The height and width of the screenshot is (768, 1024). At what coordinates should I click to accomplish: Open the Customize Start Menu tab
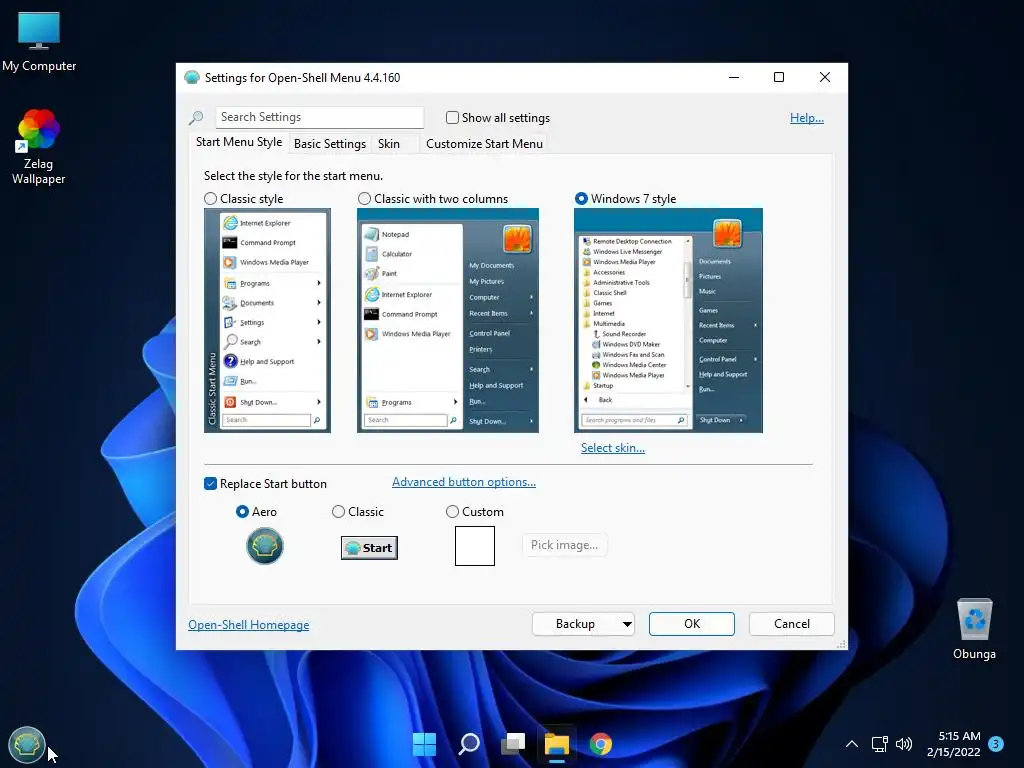click(x=484, y=144)
